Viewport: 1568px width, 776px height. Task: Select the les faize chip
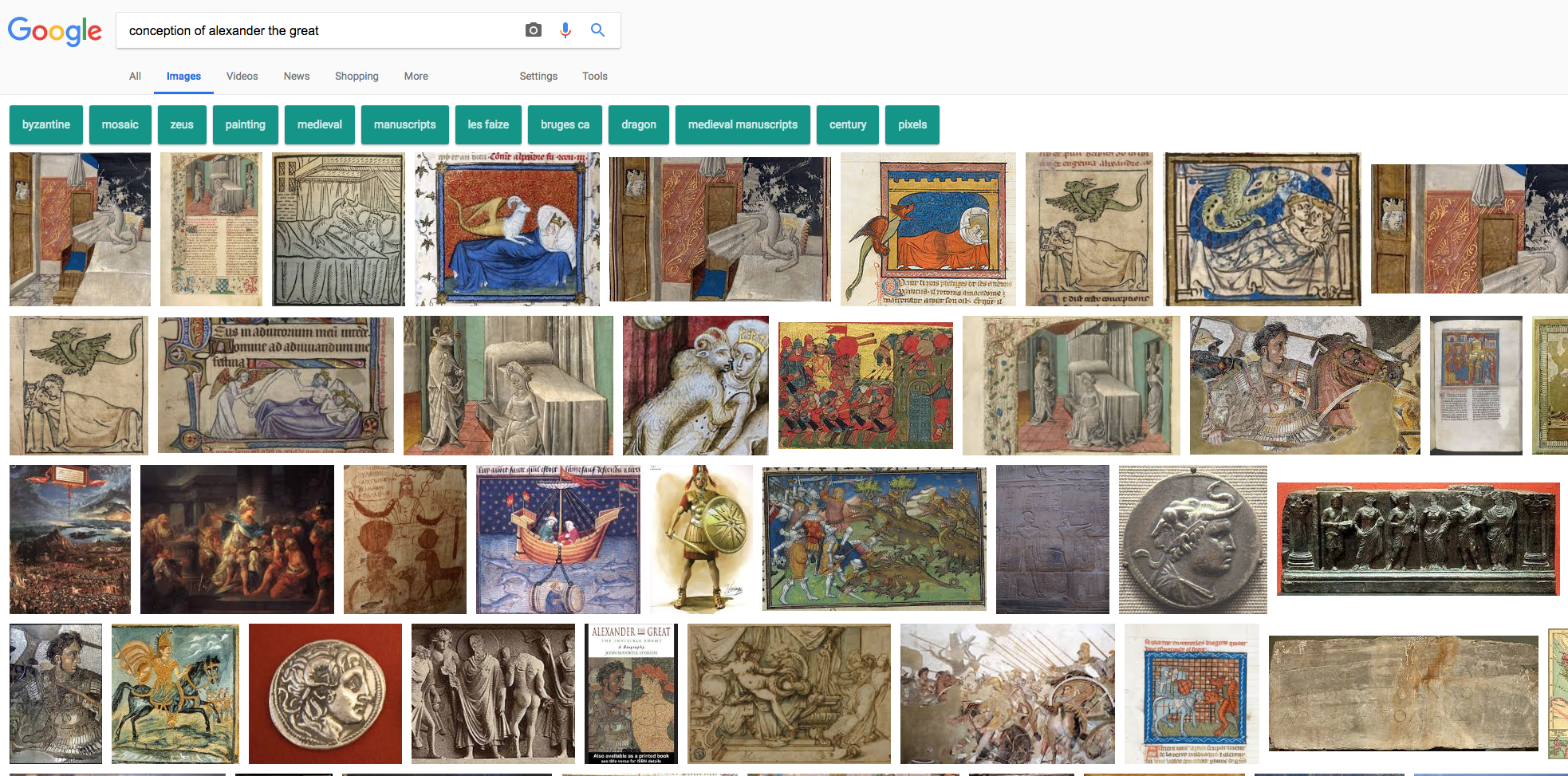tap(488, 124)
